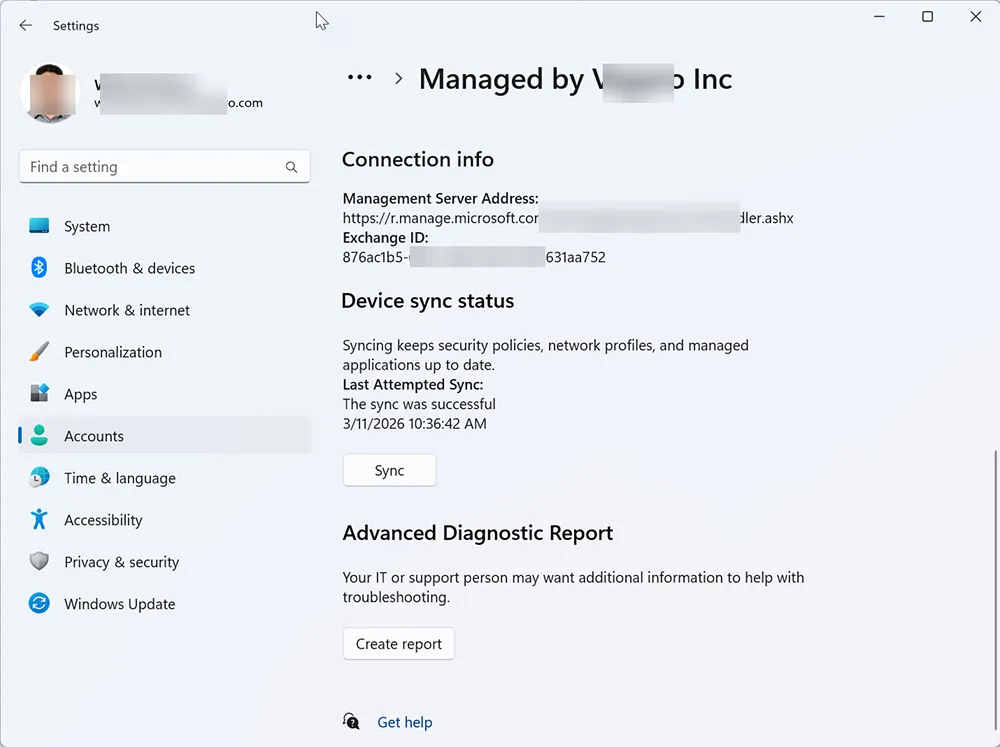This screenshot has width=1000, height=747.
Task: Expand the breadcrumb chevron separator
Action: click(397, 78)
